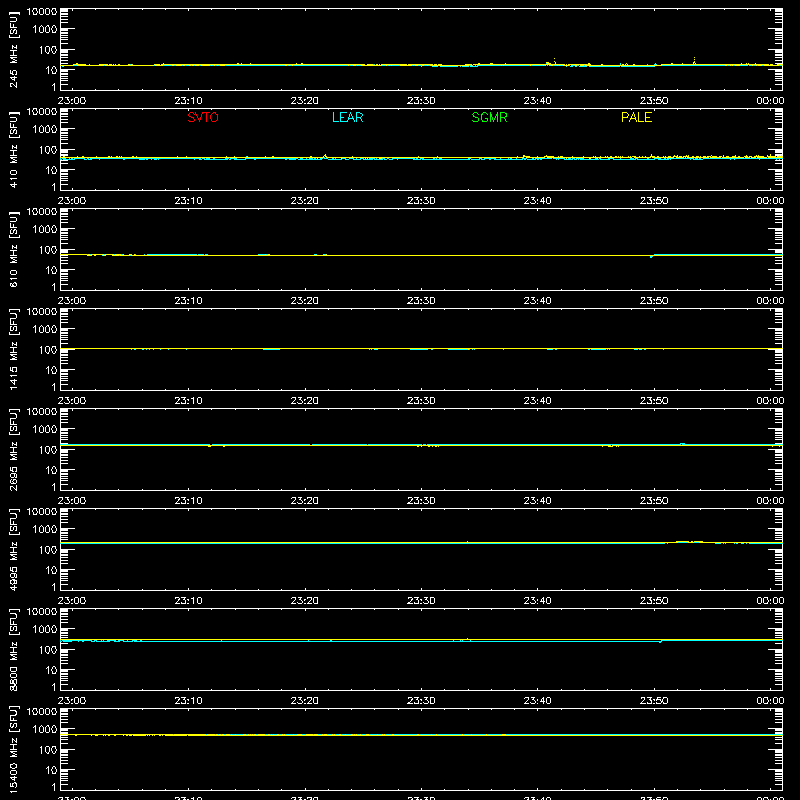Click the 1000 tick label on 2695 MHz panel
Viewport: 800px width, 800px height.
click(x=45, y=430)
